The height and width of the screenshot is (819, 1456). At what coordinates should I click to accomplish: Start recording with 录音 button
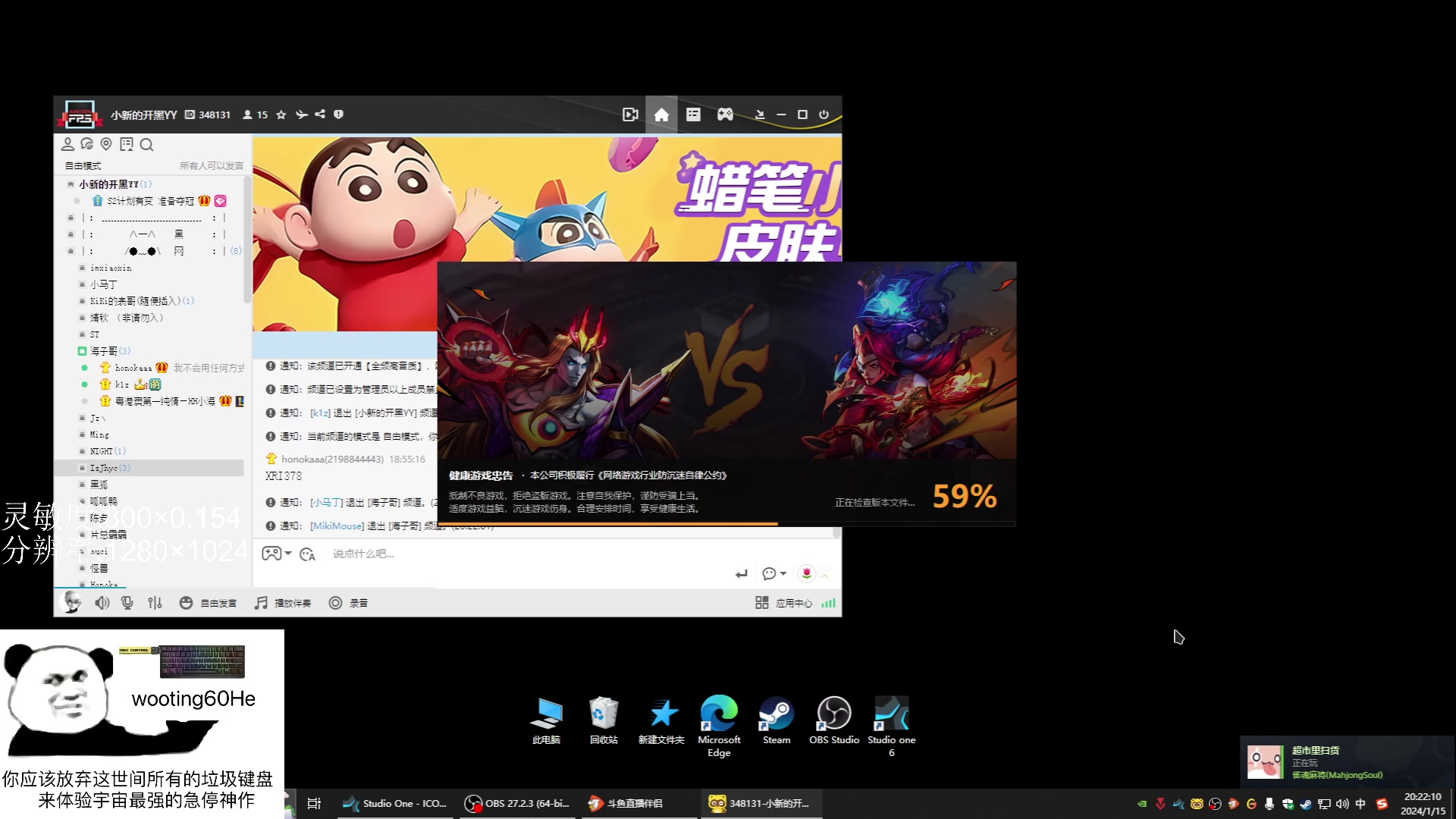point(349,603)
